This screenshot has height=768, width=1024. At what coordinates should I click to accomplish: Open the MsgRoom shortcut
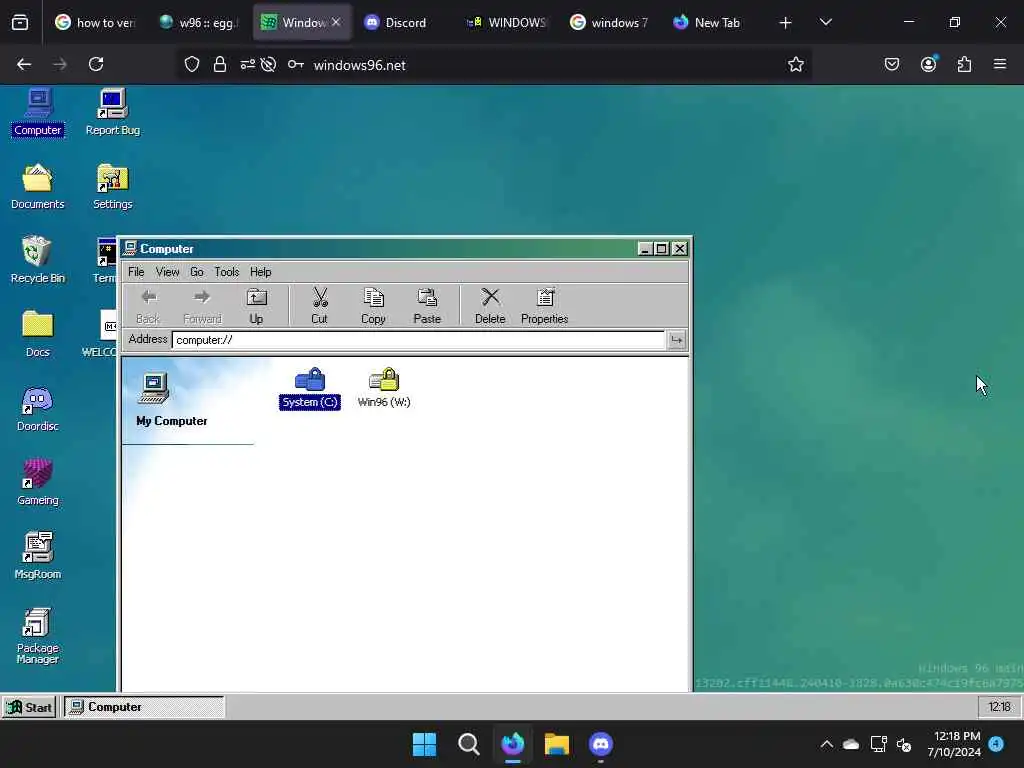click(37, 556)
